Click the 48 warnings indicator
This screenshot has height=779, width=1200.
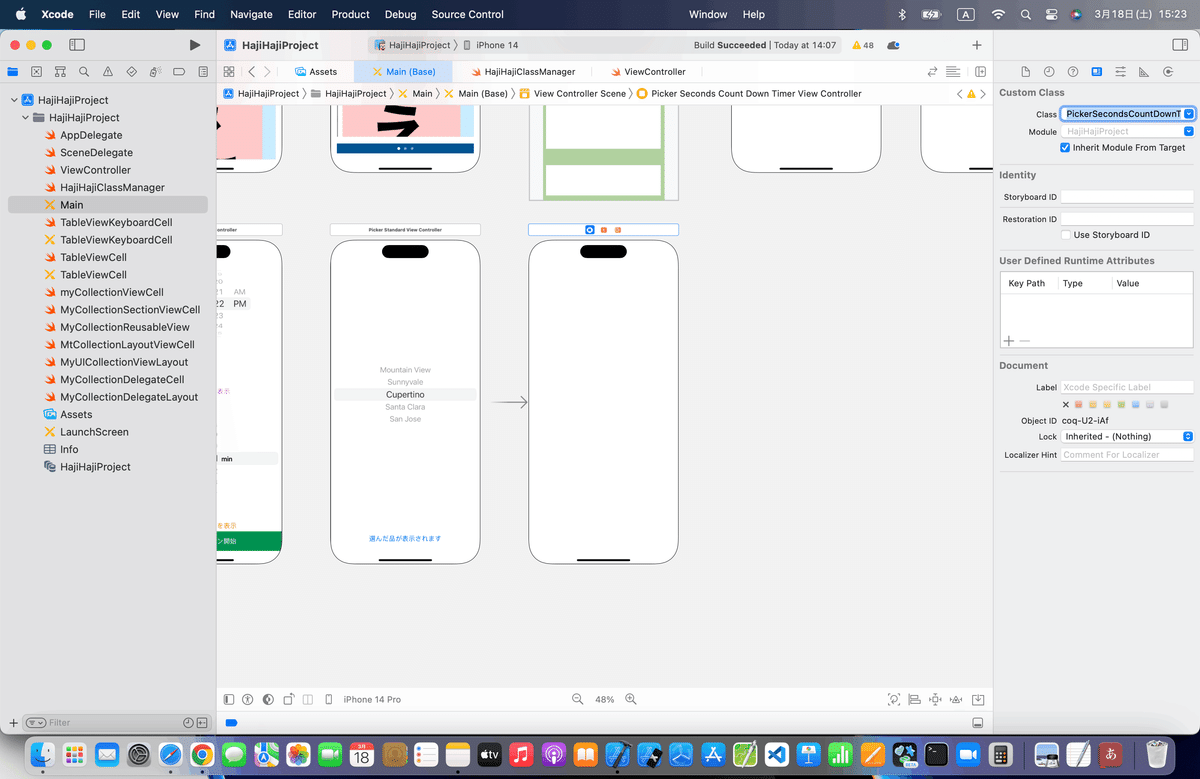click(x=862, y=45)
